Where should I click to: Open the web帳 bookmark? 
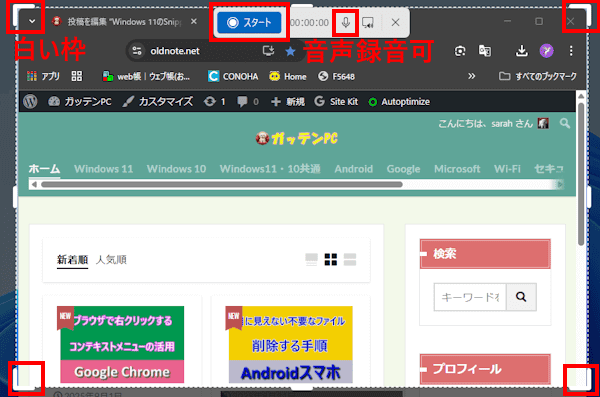[x=146, y=77]
